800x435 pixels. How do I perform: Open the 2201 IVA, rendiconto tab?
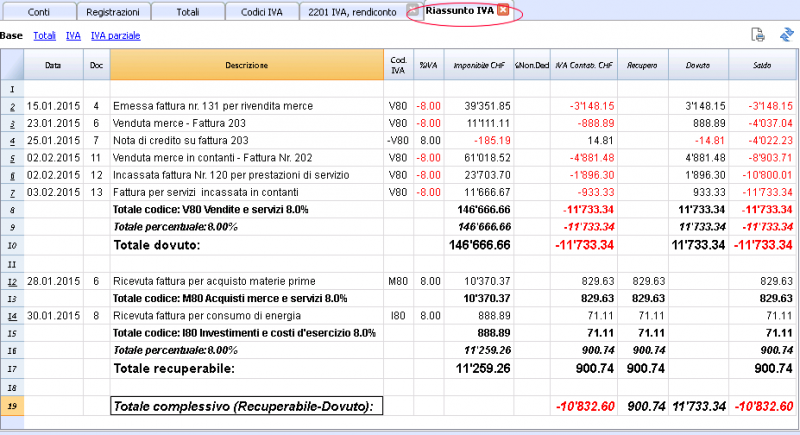click(x=352, y=12)
